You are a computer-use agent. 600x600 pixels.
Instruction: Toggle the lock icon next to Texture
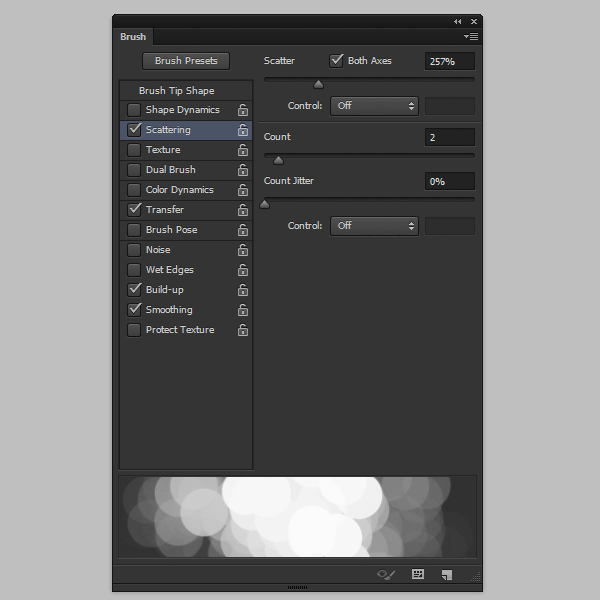(x=243, y=150)
